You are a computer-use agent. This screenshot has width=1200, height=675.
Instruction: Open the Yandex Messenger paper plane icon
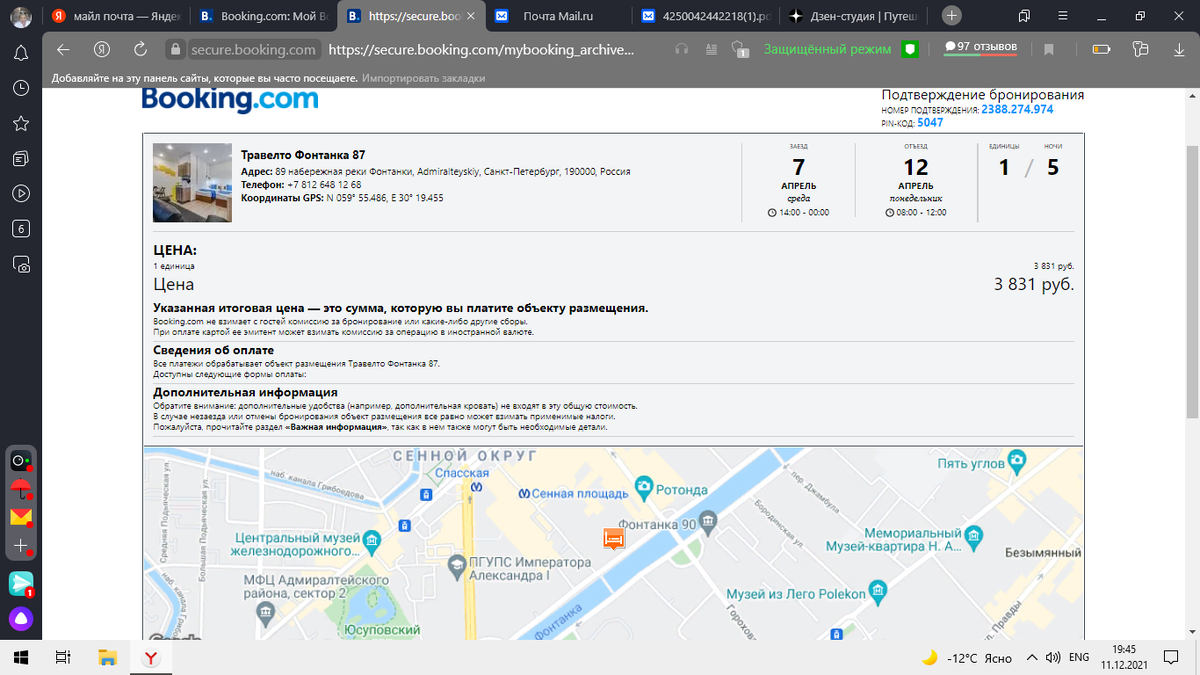coord(21,582)
